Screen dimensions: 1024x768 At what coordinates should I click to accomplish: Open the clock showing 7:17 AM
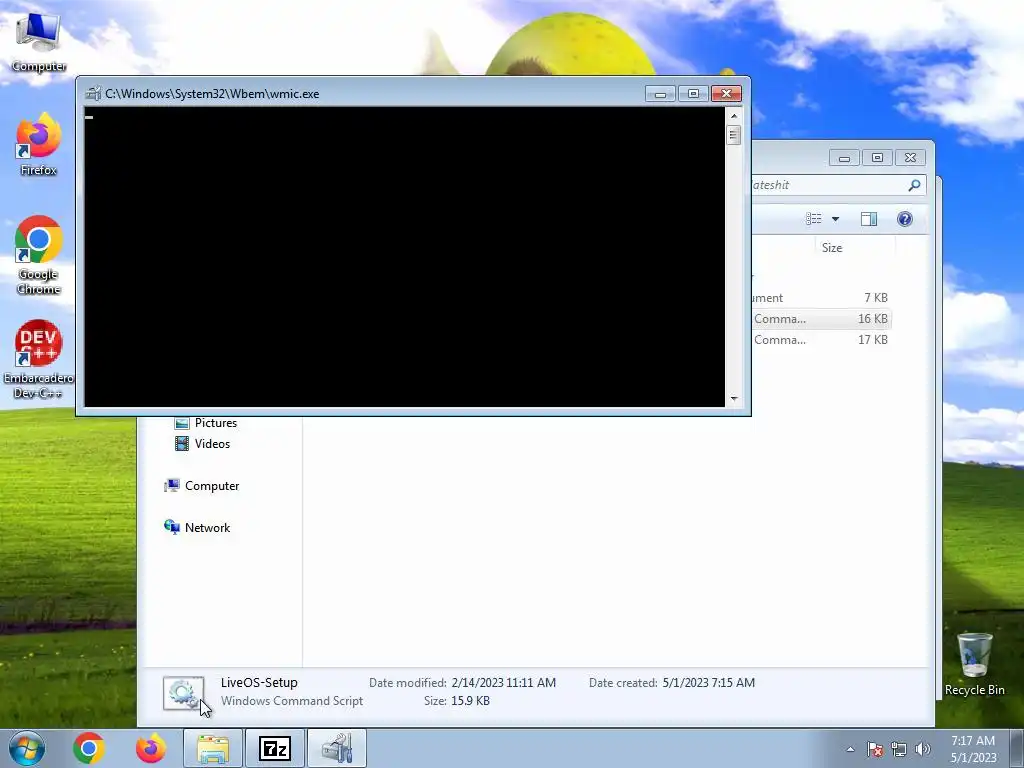(x=973, y=749)
